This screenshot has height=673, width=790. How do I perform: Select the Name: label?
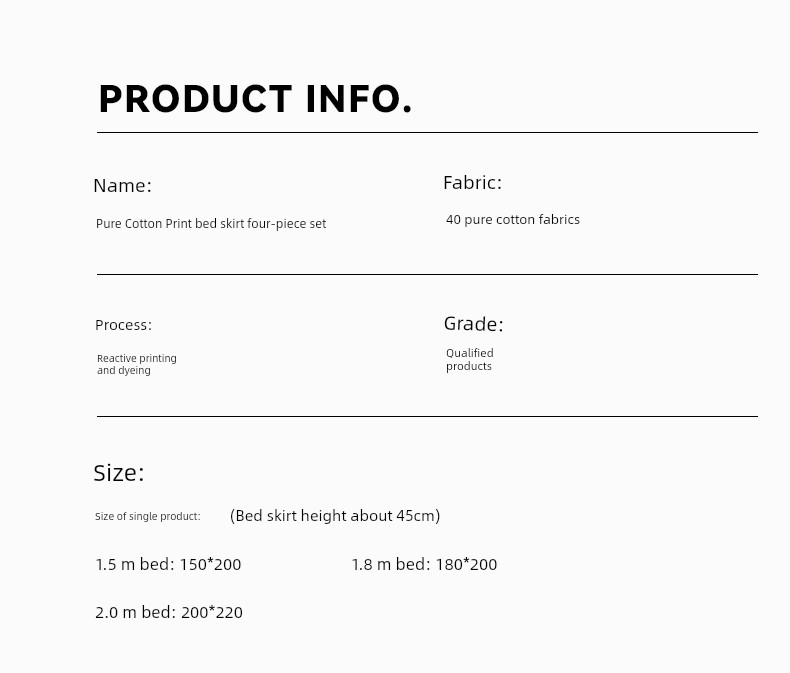pyautogui.click(x=122, y=185)
